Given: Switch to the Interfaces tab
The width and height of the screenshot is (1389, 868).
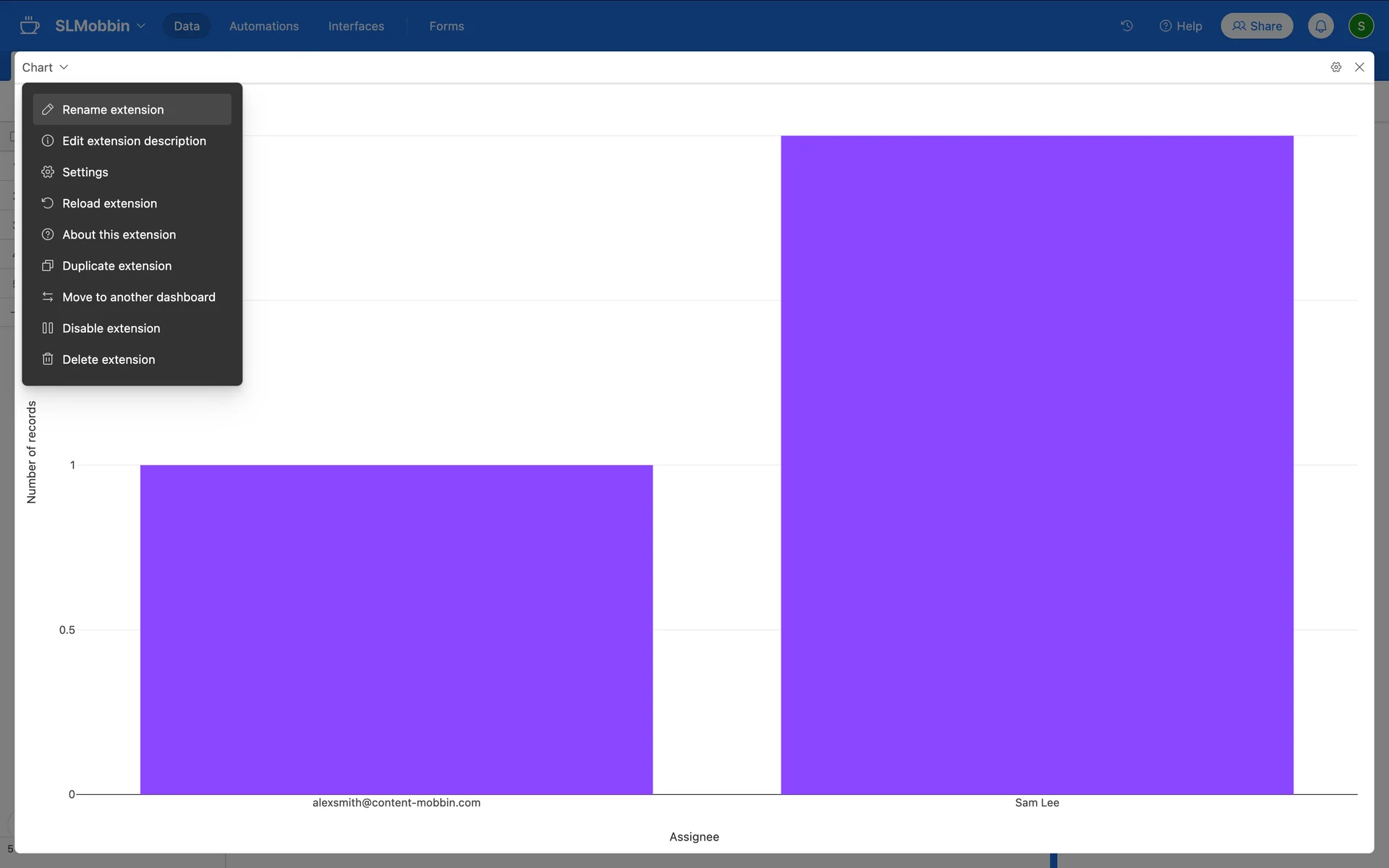Looking at the screenshot, I should point(356,26).
